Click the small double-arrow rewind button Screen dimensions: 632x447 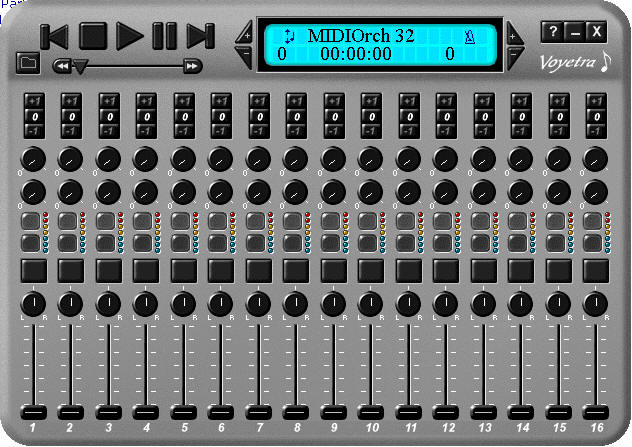point(62,66)
